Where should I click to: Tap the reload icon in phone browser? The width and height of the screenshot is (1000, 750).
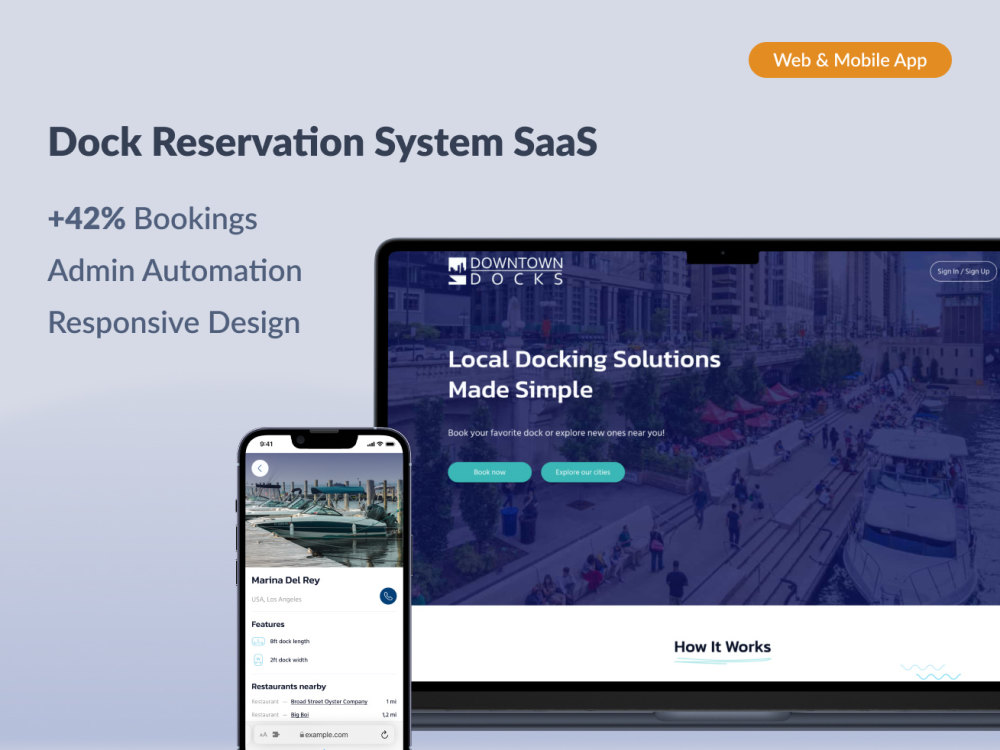(x=385, y=735)
